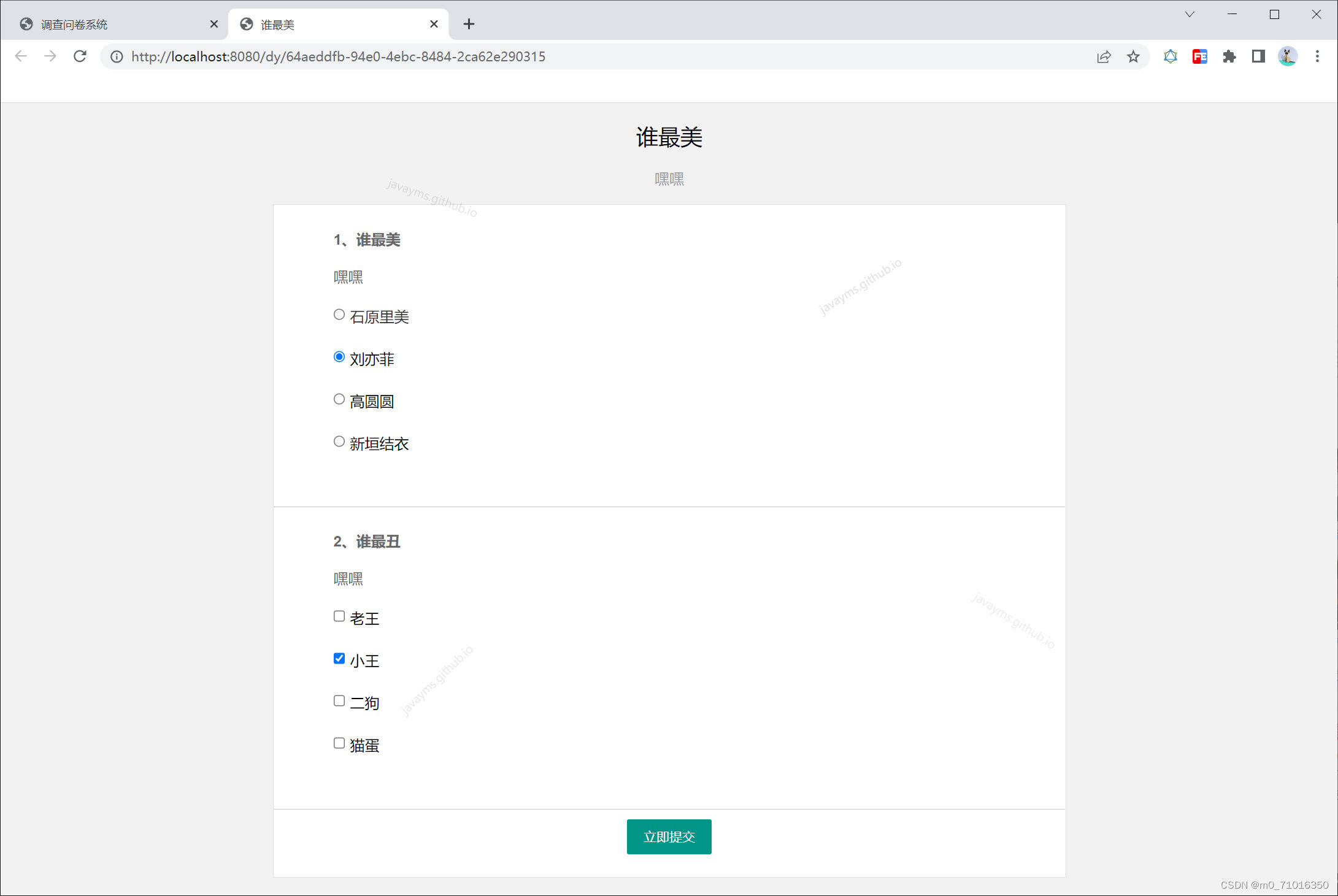The image size is (1338, 896).
Task: Open the Extensions puzzle icon
Action: 1229,56
